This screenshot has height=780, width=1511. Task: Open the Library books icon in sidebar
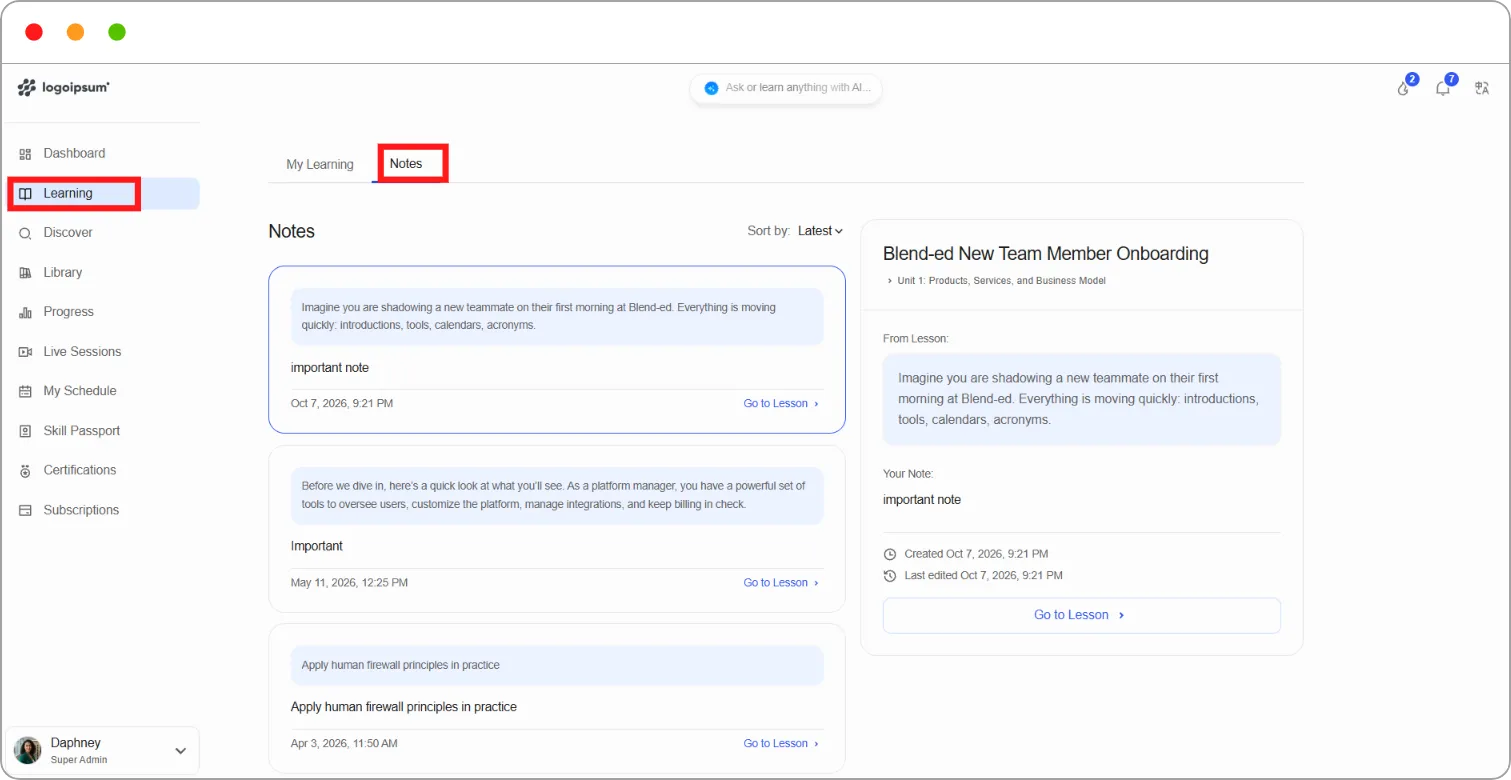(26, 273)
